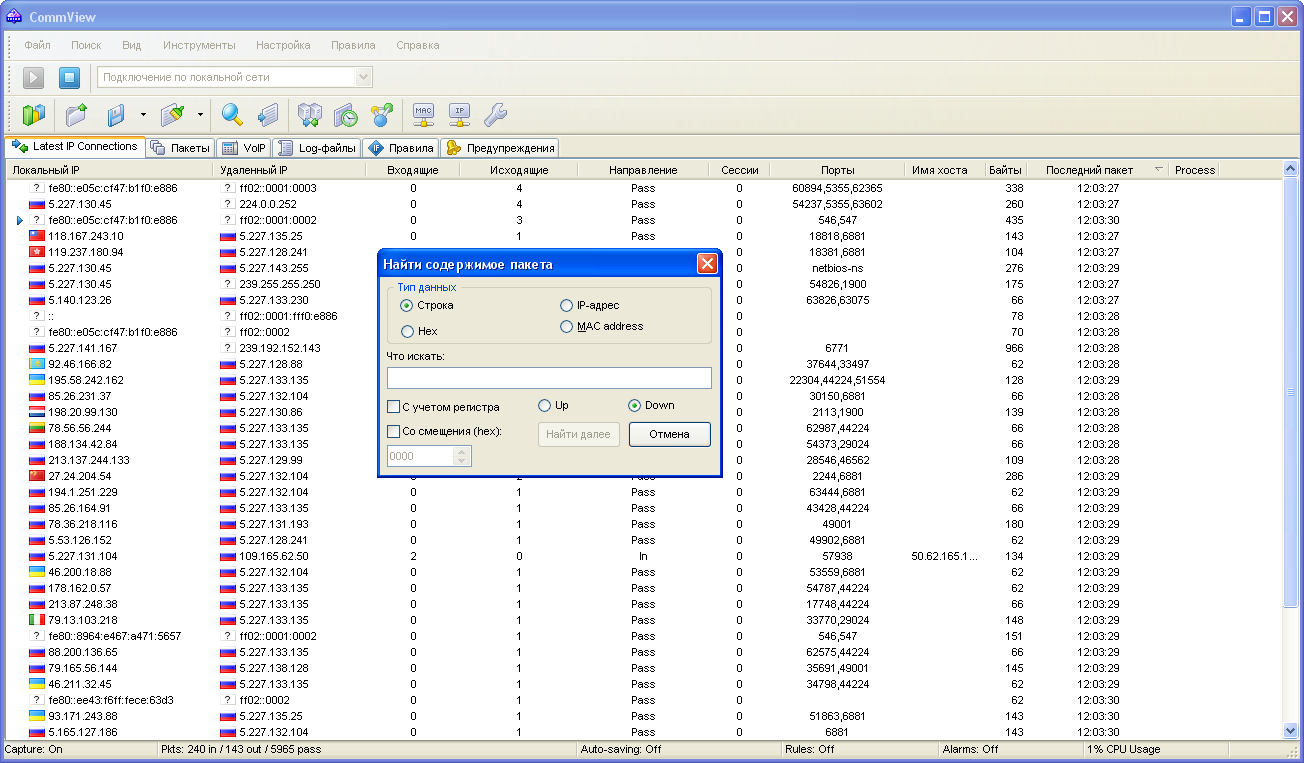Viewport: 1304px width, 763px height.
Task: Choose the MAC address radio option
Action: click(567, 327)
